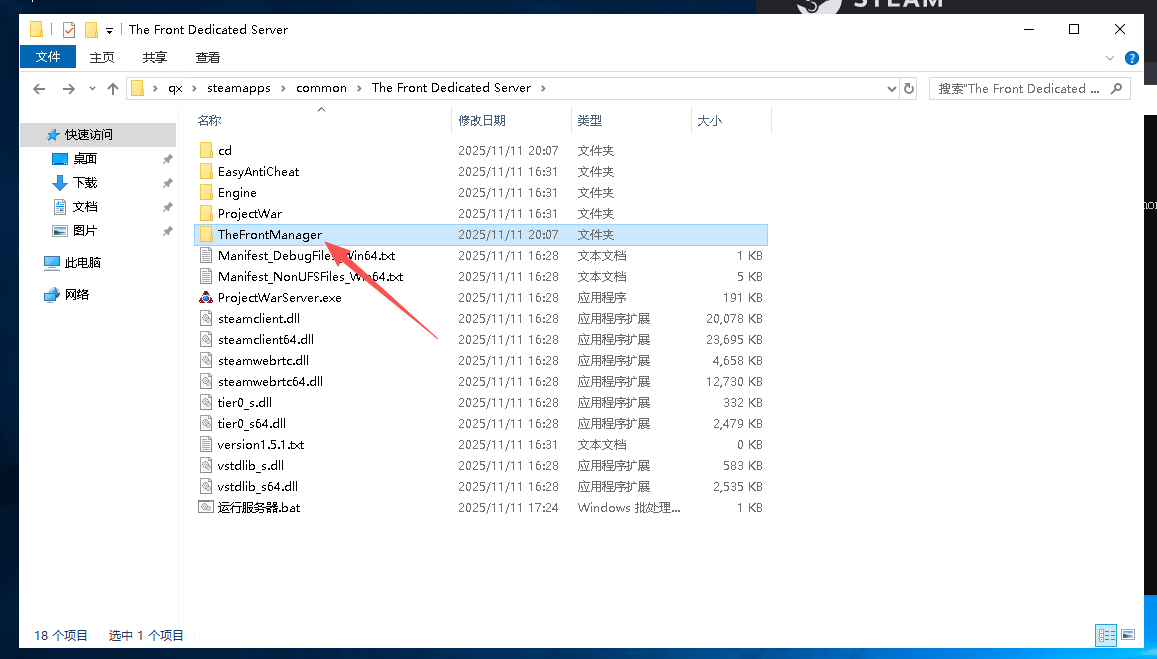Click the back navigation arrow
The height and width of the screenshot is (659, 1157).
(x=39, y=88)
